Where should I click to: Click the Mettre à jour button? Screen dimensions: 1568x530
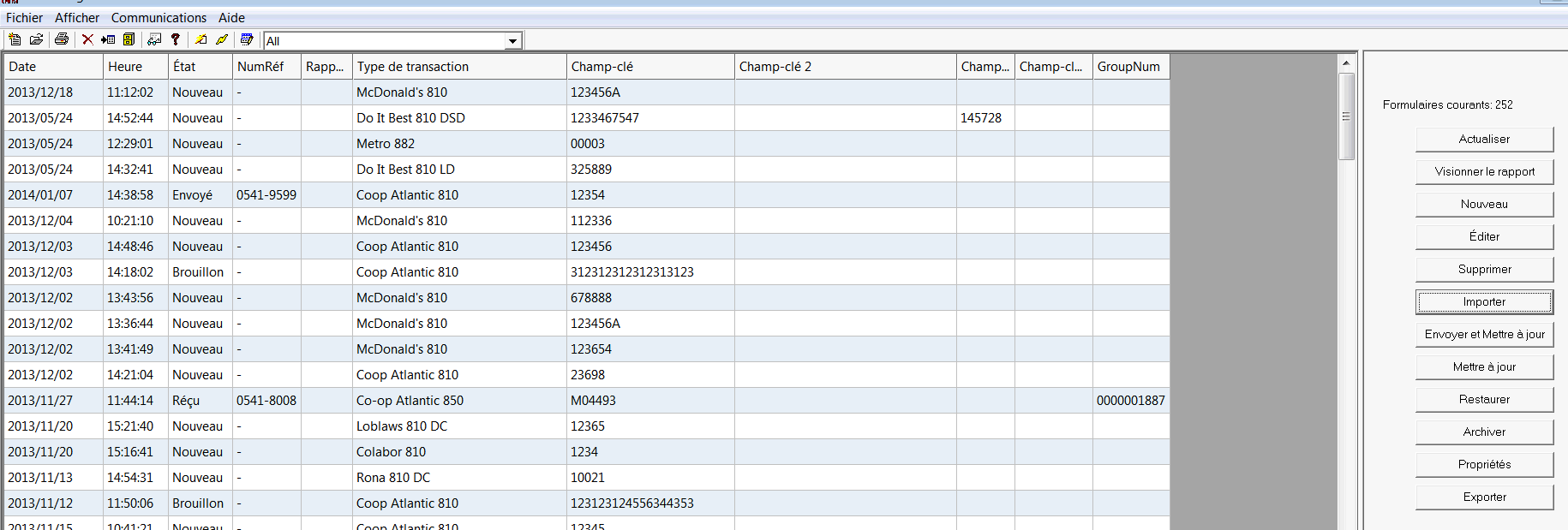(x=1484, y=367)
